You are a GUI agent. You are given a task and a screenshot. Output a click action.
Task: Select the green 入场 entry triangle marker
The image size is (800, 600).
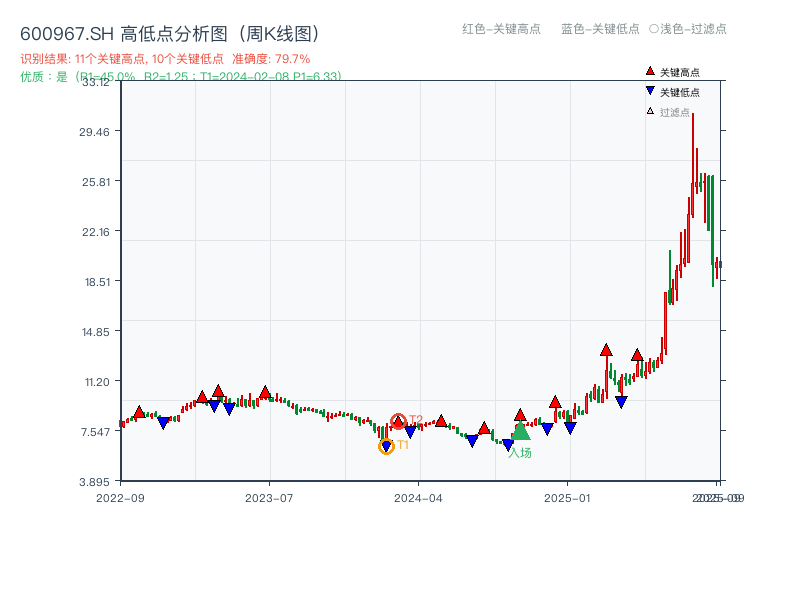pos(521,434)
